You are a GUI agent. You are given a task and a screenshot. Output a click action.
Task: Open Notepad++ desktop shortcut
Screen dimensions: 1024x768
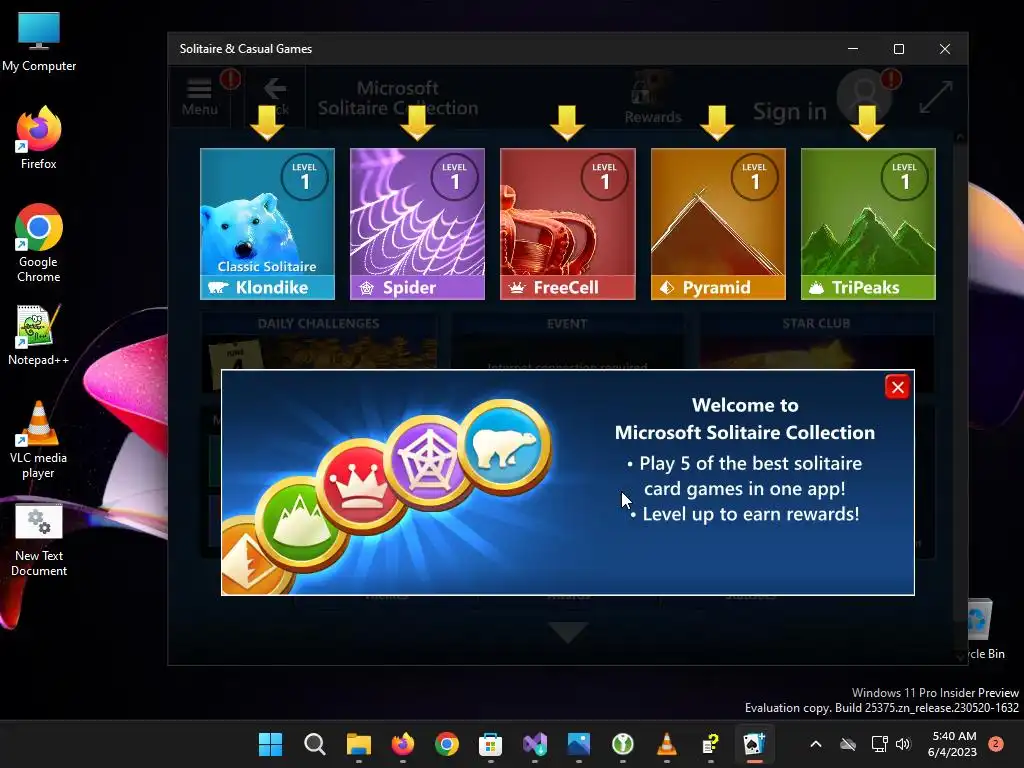[39, 334]
